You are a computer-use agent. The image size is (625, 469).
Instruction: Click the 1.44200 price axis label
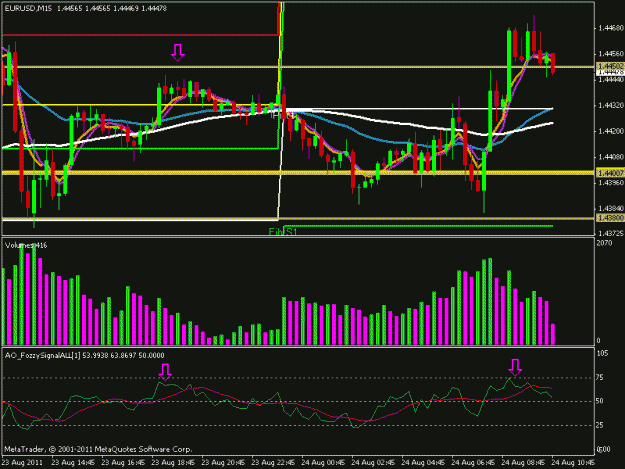[x=611, y=131]
